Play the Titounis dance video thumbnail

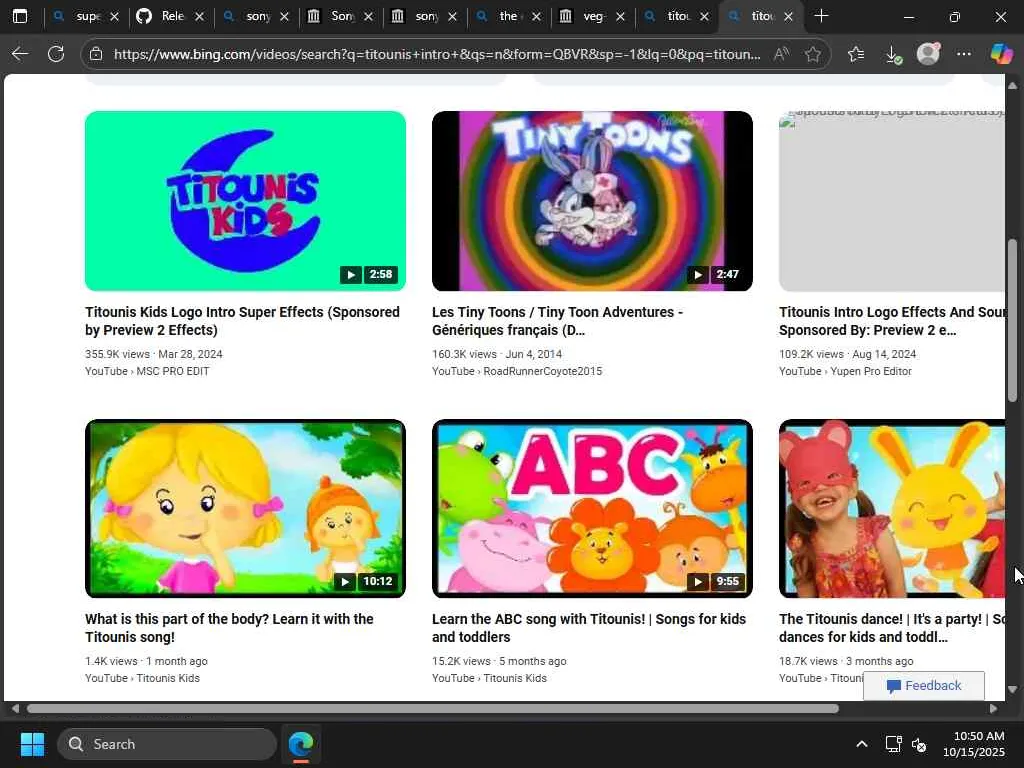pos(891,508)
